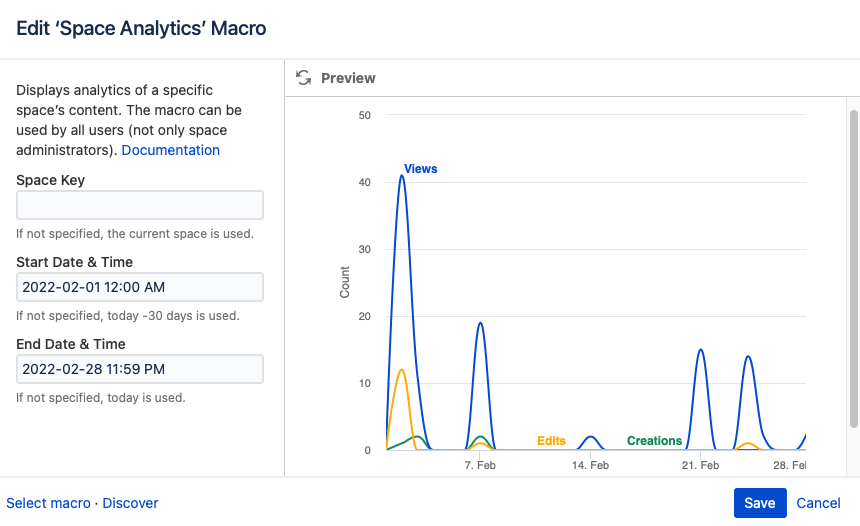
Task: Click the Count y-axis title
Action: (345, 282)
